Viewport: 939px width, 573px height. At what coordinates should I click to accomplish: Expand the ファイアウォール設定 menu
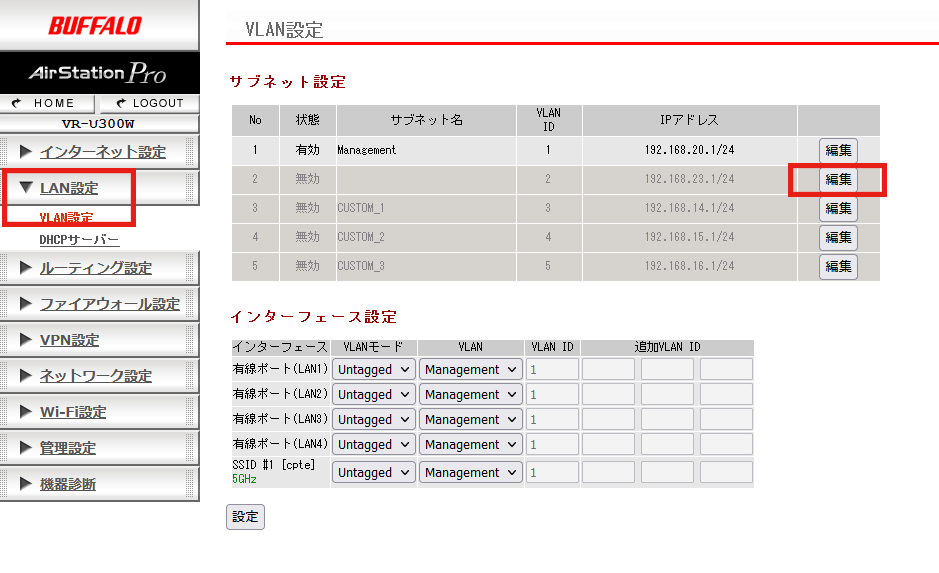pos(109,304)
